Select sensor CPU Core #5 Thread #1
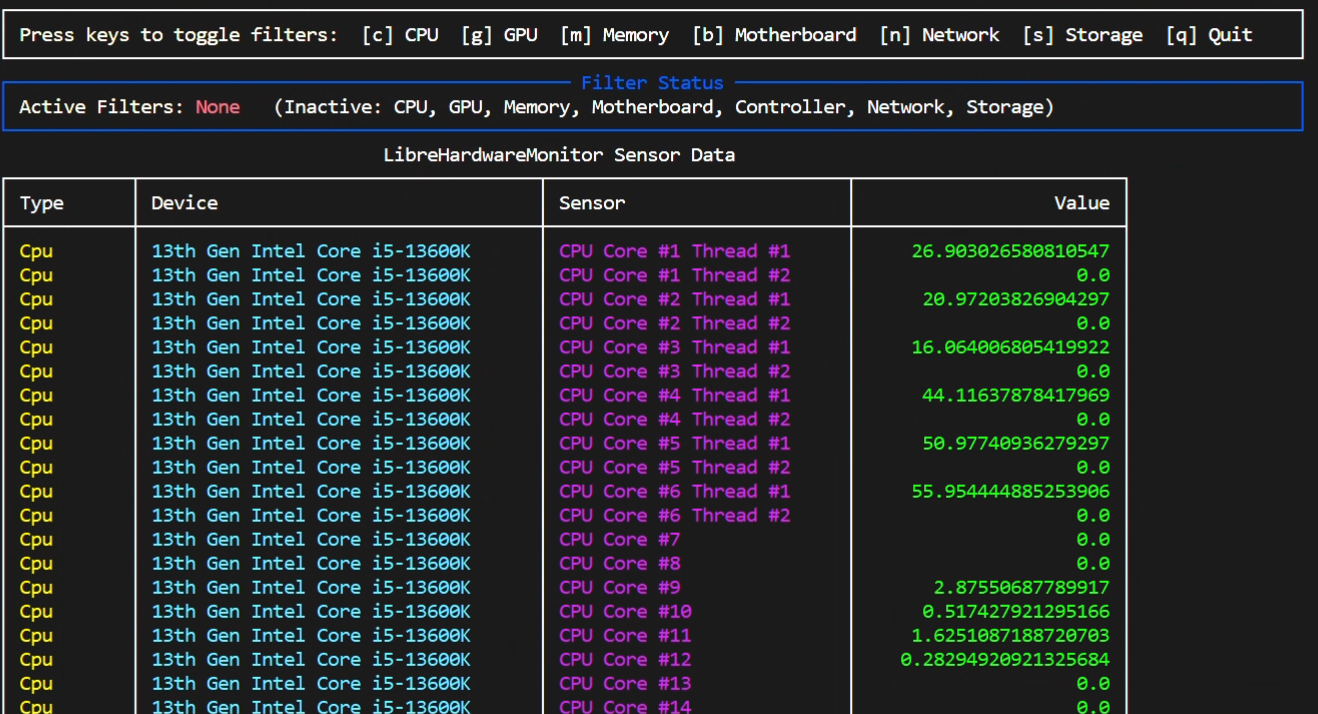Image resolution: width=1318 pixels, height=714 pixels. point(675,443)
